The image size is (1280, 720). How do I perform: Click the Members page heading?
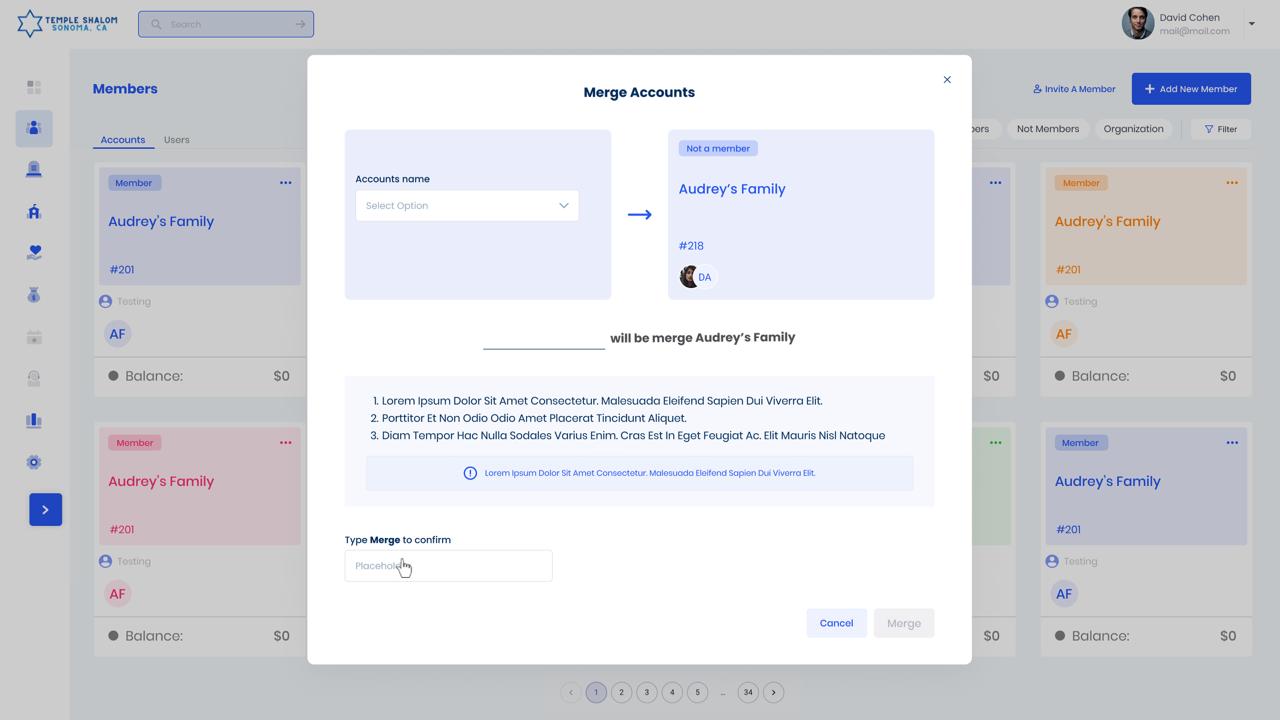point(125,89)
